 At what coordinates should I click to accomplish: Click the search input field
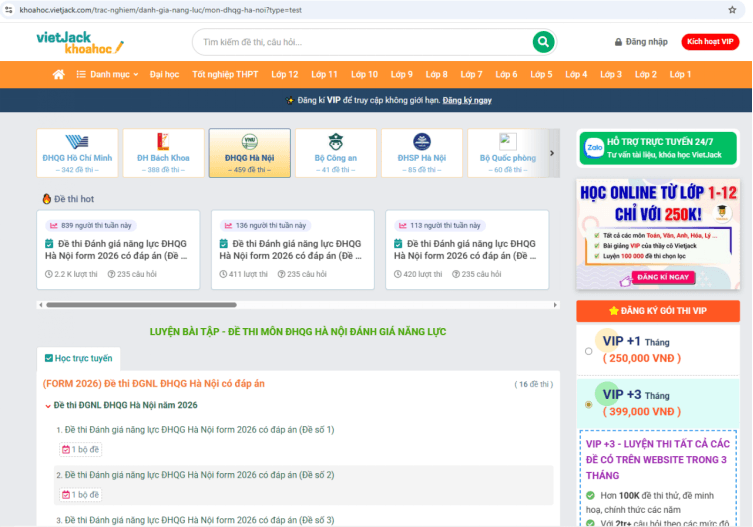[x=365, y=42]
